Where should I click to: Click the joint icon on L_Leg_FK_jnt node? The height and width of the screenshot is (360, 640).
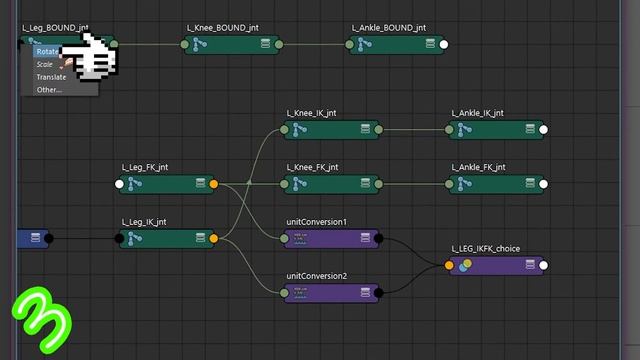point(135,184)
